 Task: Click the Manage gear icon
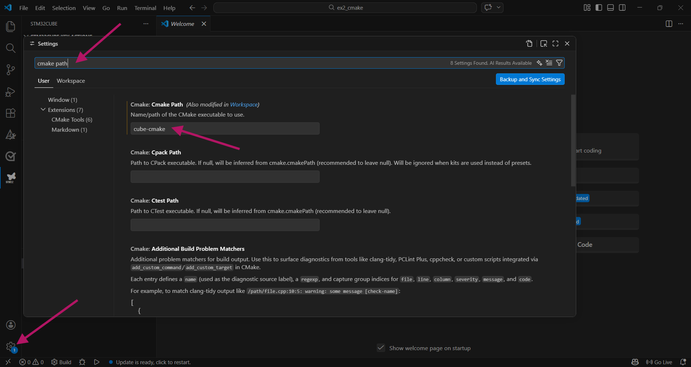[11, 347]
